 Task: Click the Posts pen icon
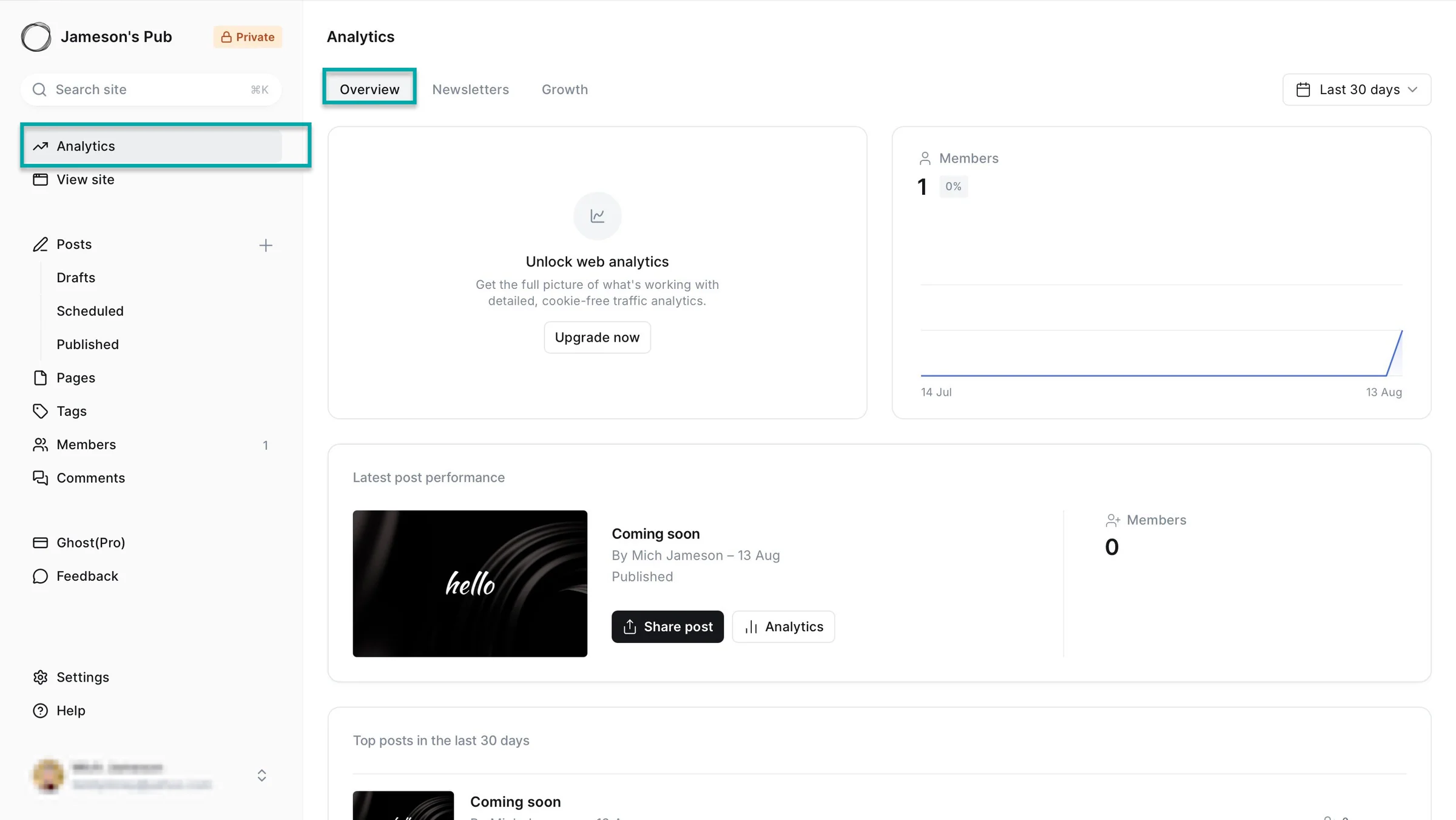[41, 245]
